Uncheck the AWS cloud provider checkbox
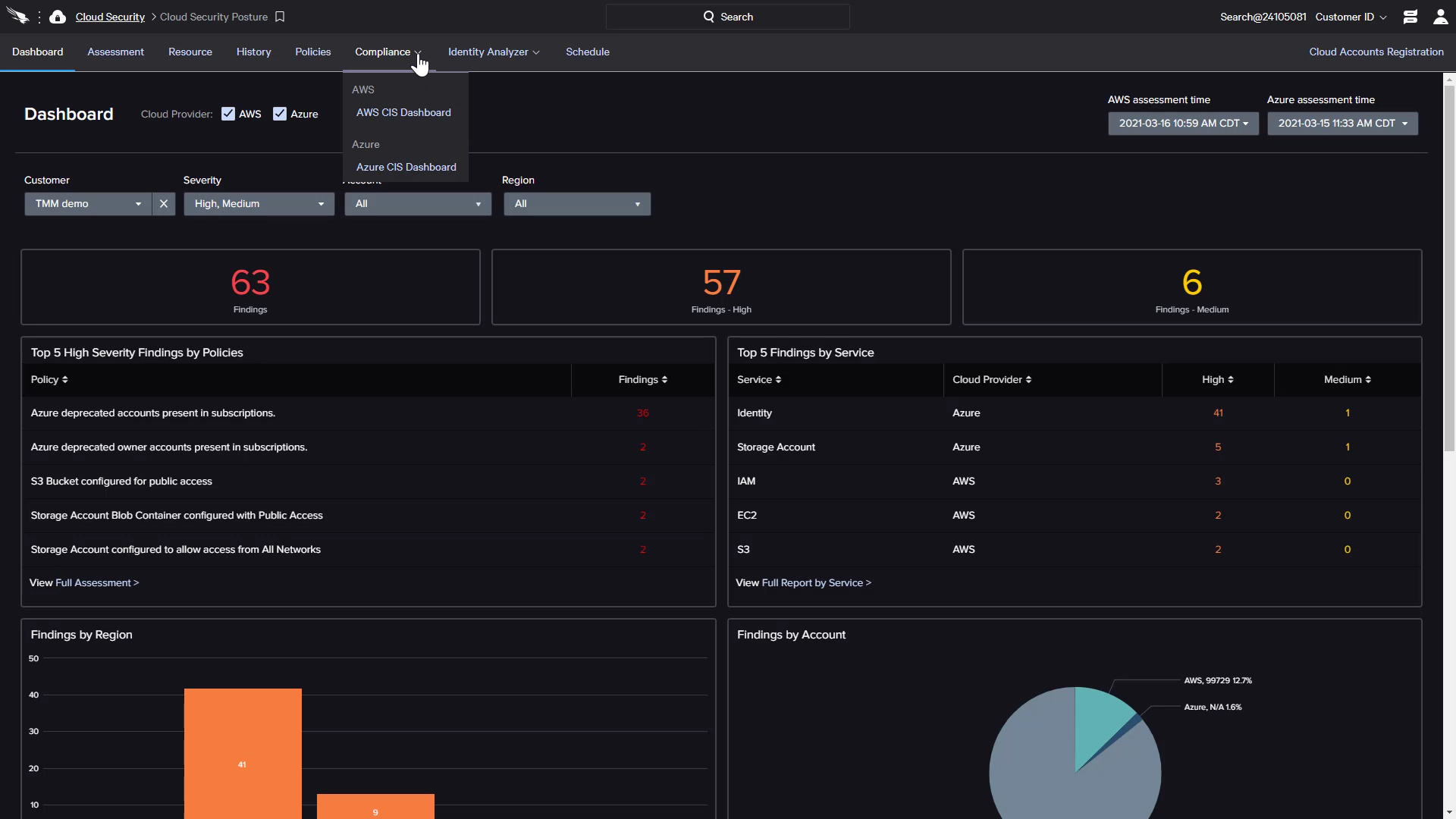The height and width of the screenshot is (819, 1456). [x=228, y=114]
